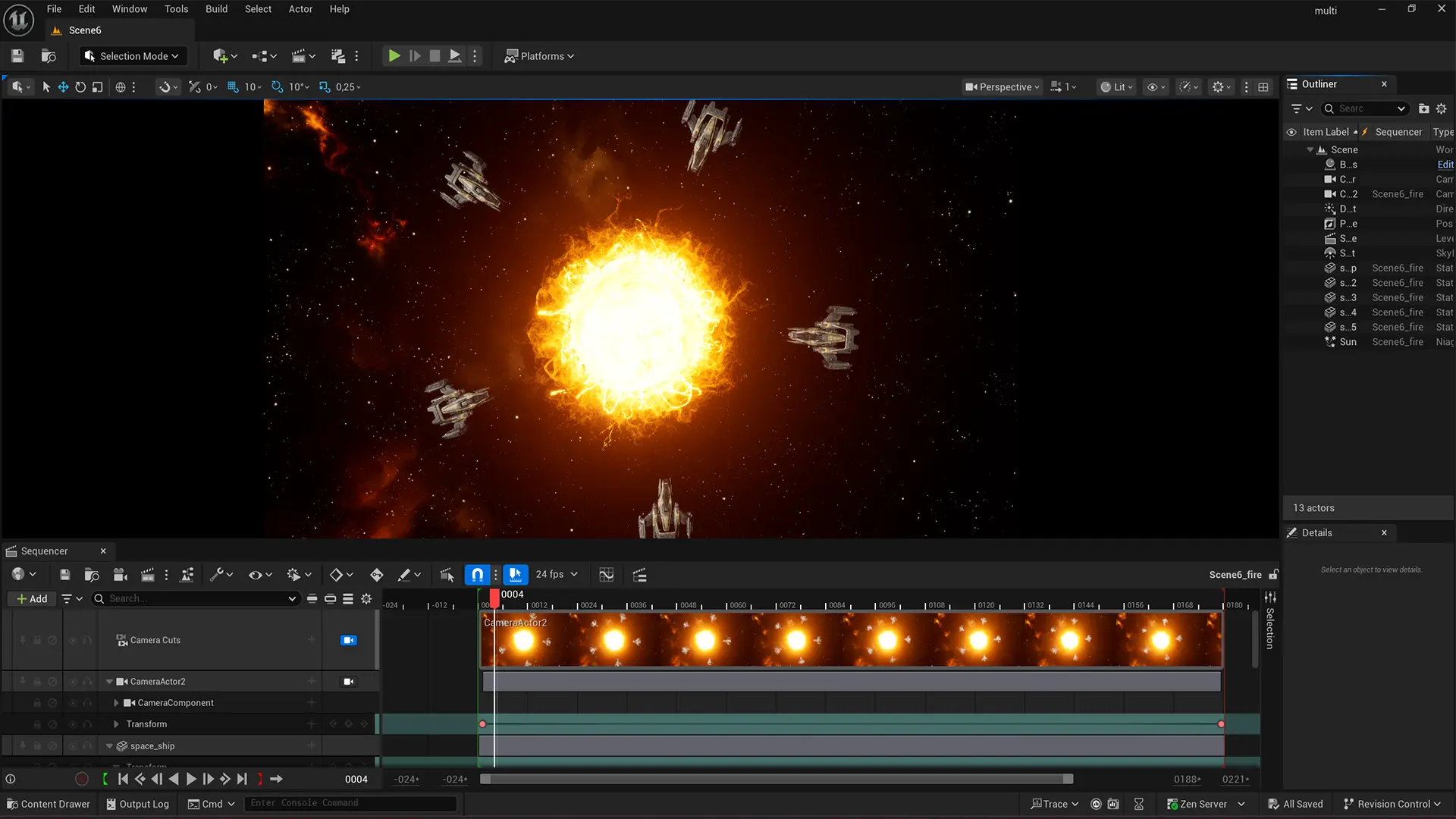Toggle the Outliner visibility eye column
This screenshot has height=819, width=1456.
click(1291, 132)
